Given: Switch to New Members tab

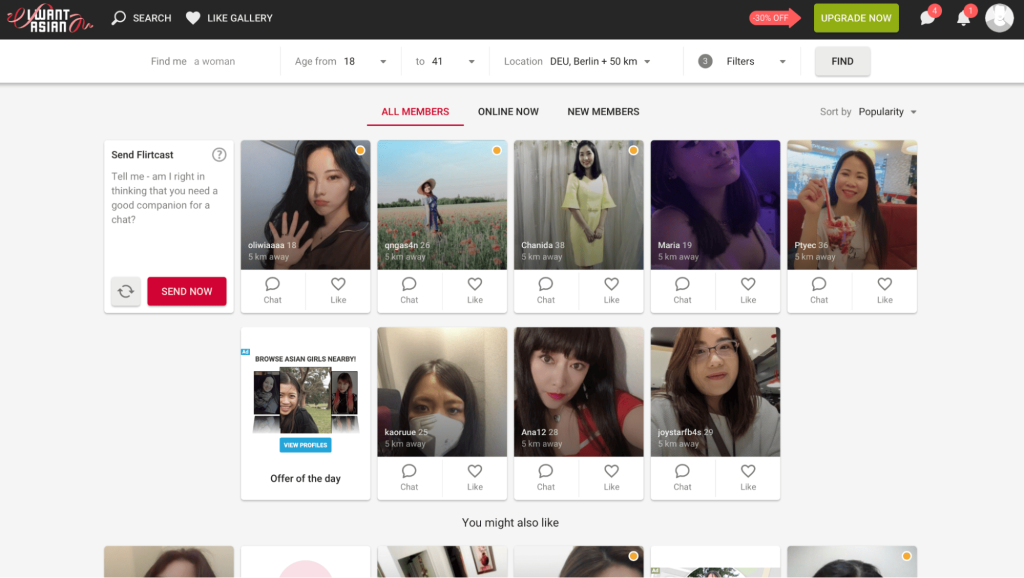Looking at the screenshot, I should (603, 112).
